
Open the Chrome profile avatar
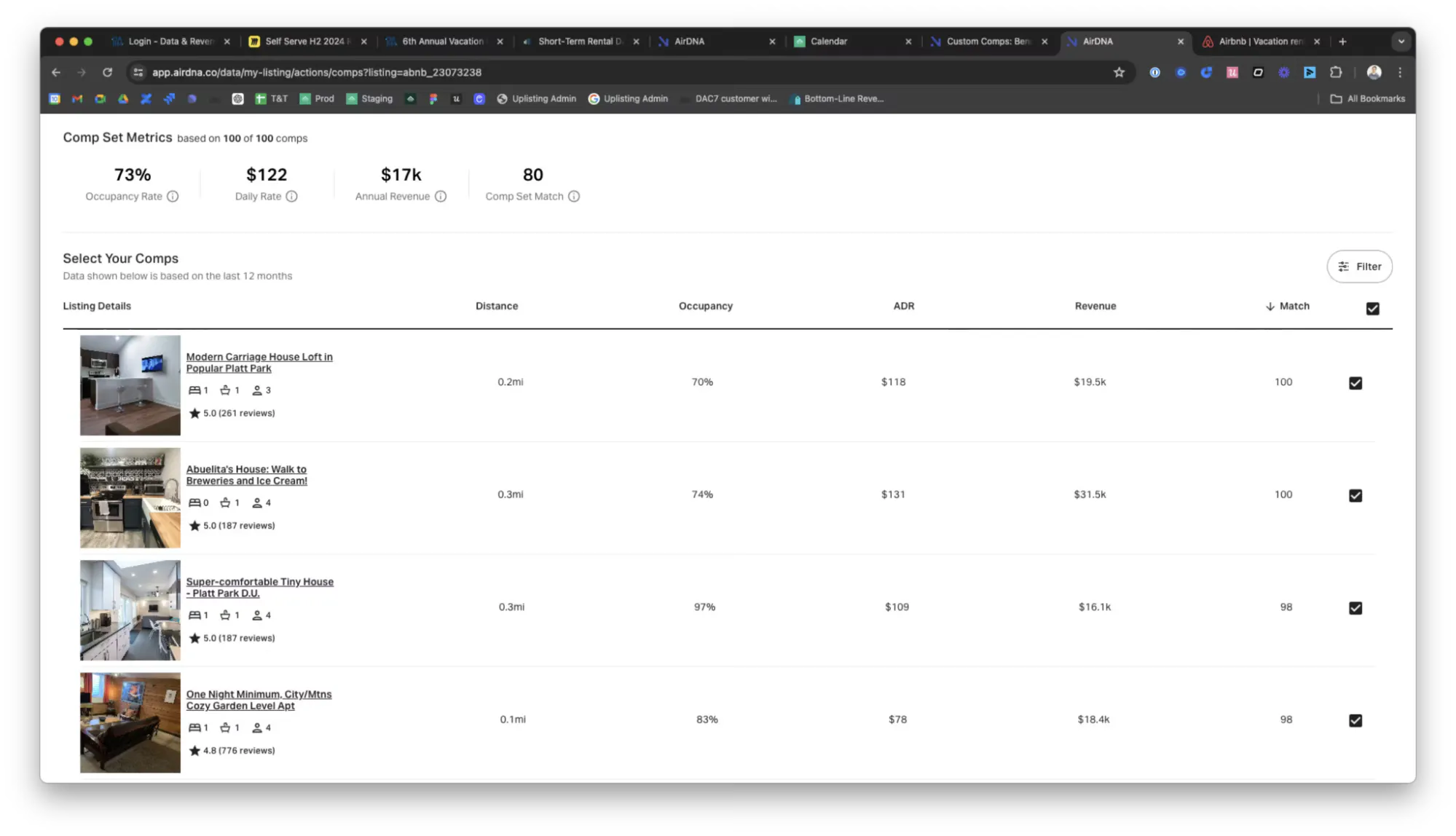click(1374, 72)
